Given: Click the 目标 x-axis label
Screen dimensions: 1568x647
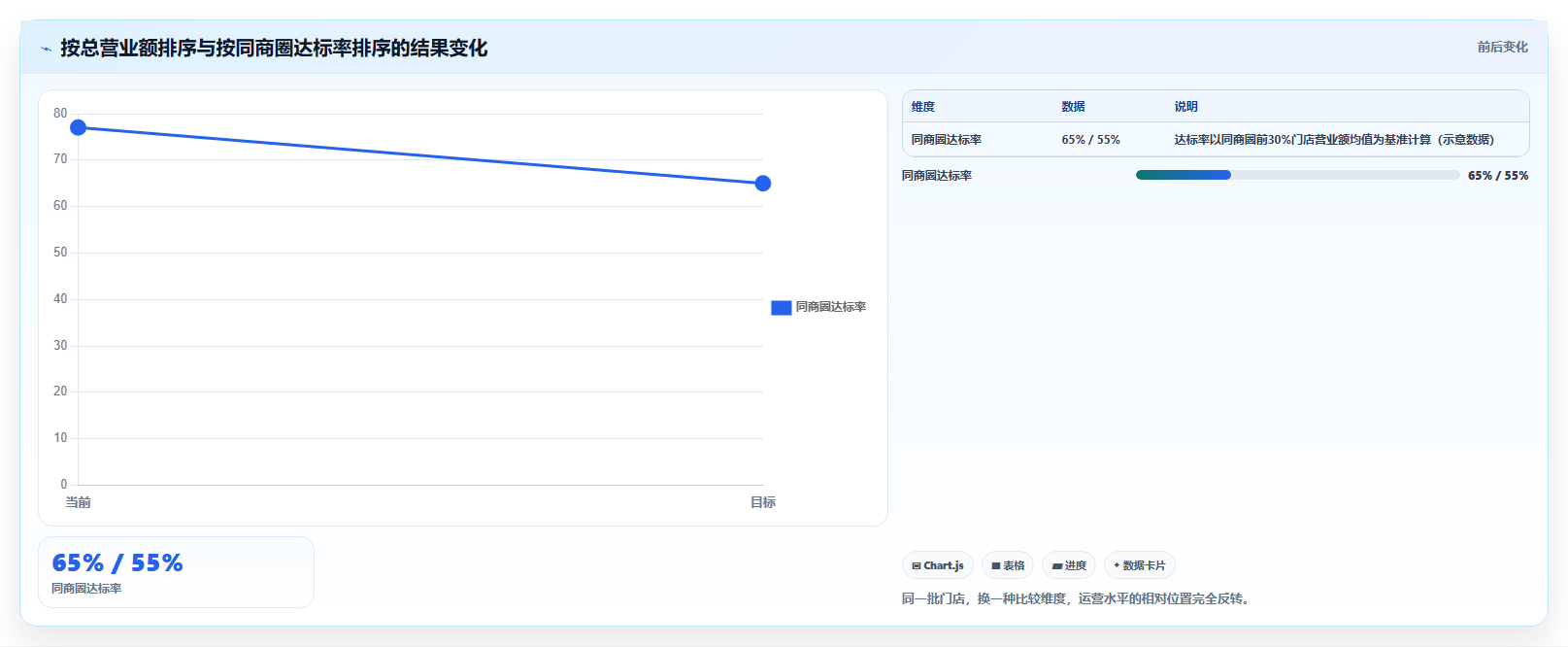Looking at the screenshot, I should pyautogui.click(x=763, y=502).
